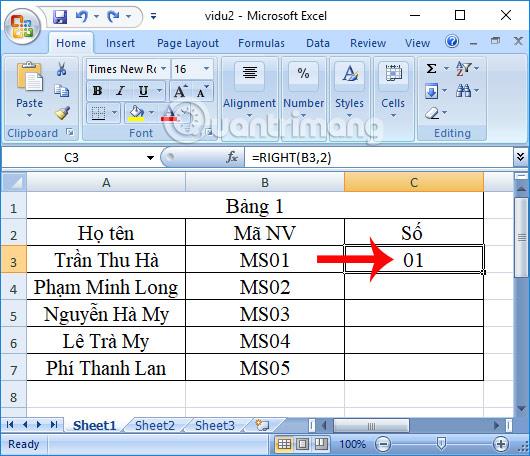The width and height of the screenshot is (530, 456).
Task: Toggle Italic formatting
Action: [120, 91]
